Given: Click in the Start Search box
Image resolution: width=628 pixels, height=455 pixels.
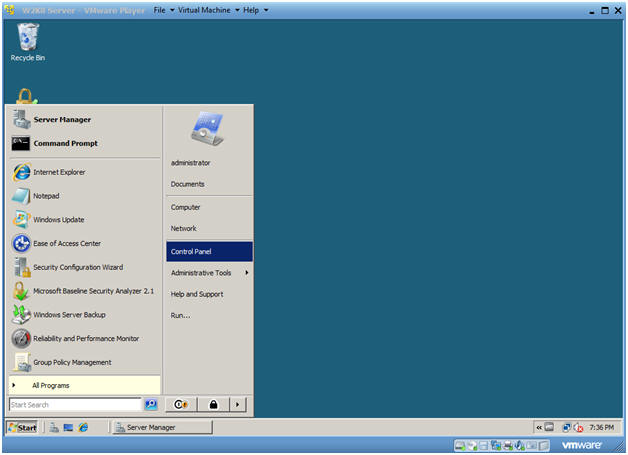Looking at the screenshot, I should click(x=75, y=405).
